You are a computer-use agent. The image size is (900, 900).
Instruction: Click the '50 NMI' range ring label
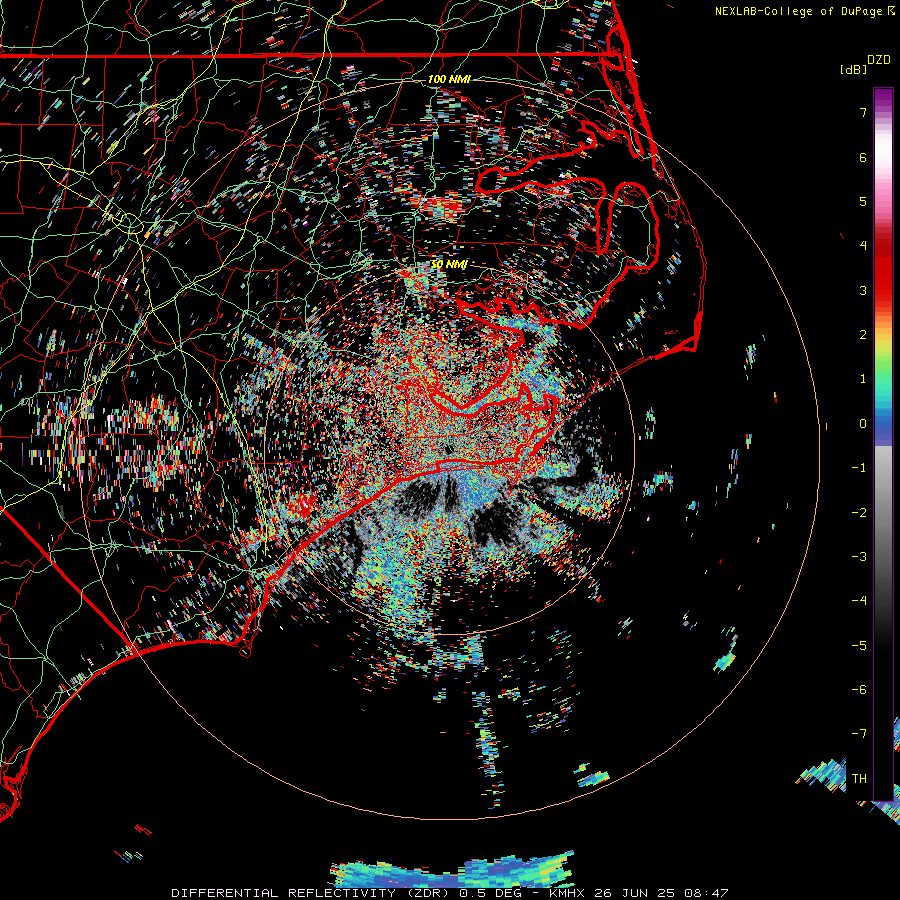click(x=449, y=264)
